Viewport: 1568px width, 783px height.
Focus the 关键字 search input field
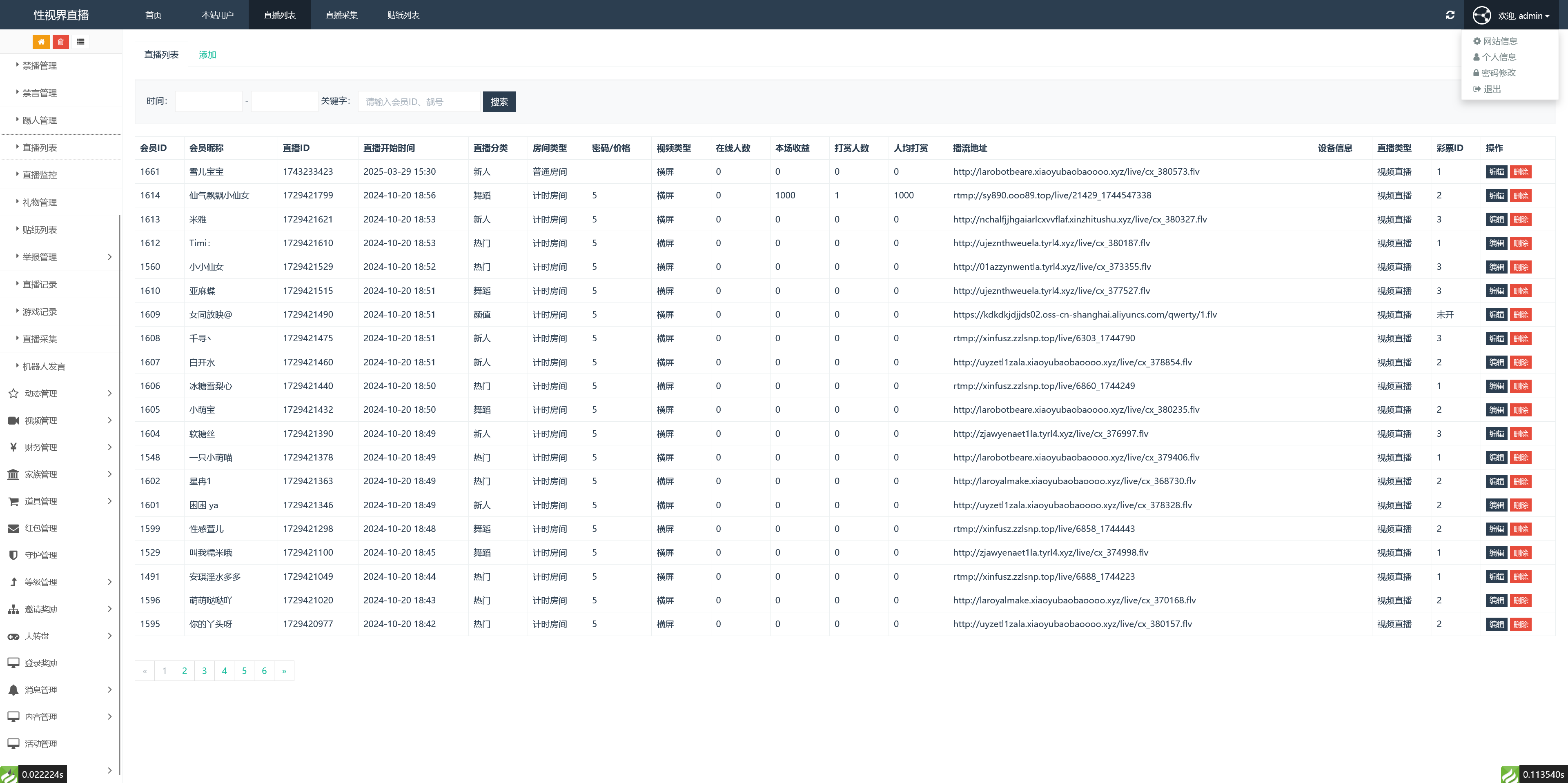click(x=420, y=102)
